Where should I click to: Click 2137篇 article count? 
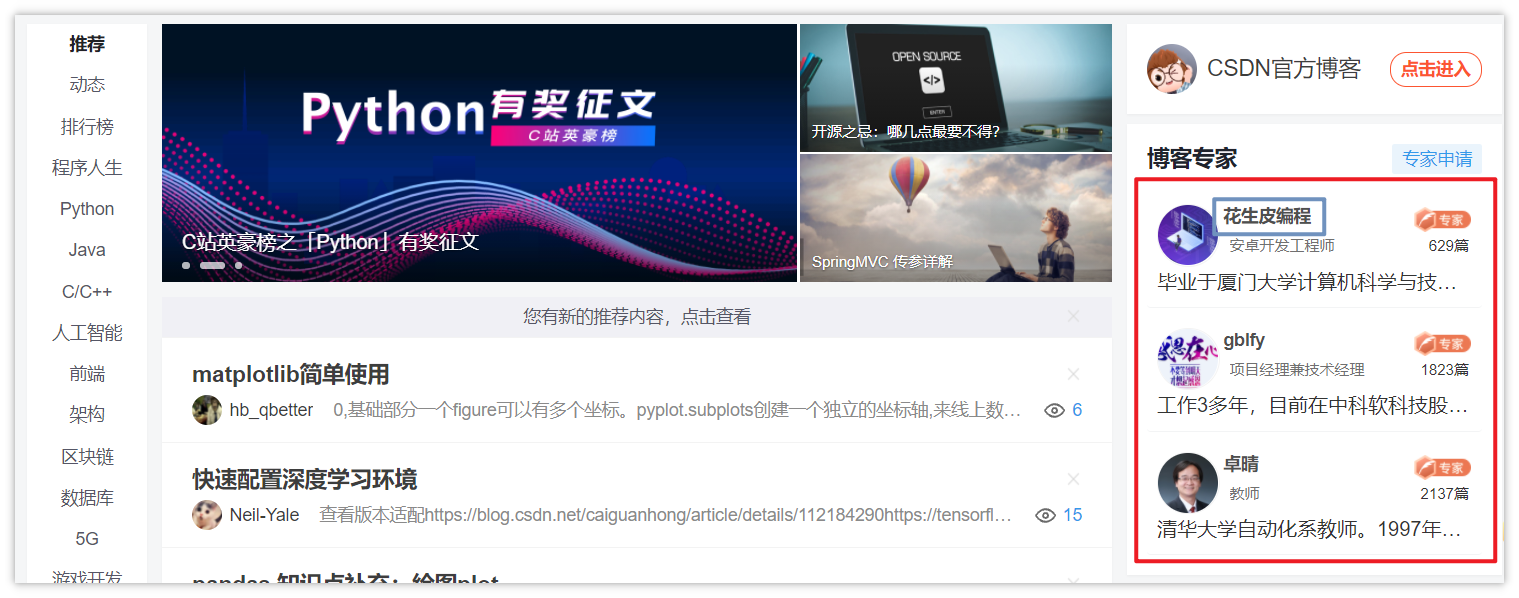[x=1445, y=494]
